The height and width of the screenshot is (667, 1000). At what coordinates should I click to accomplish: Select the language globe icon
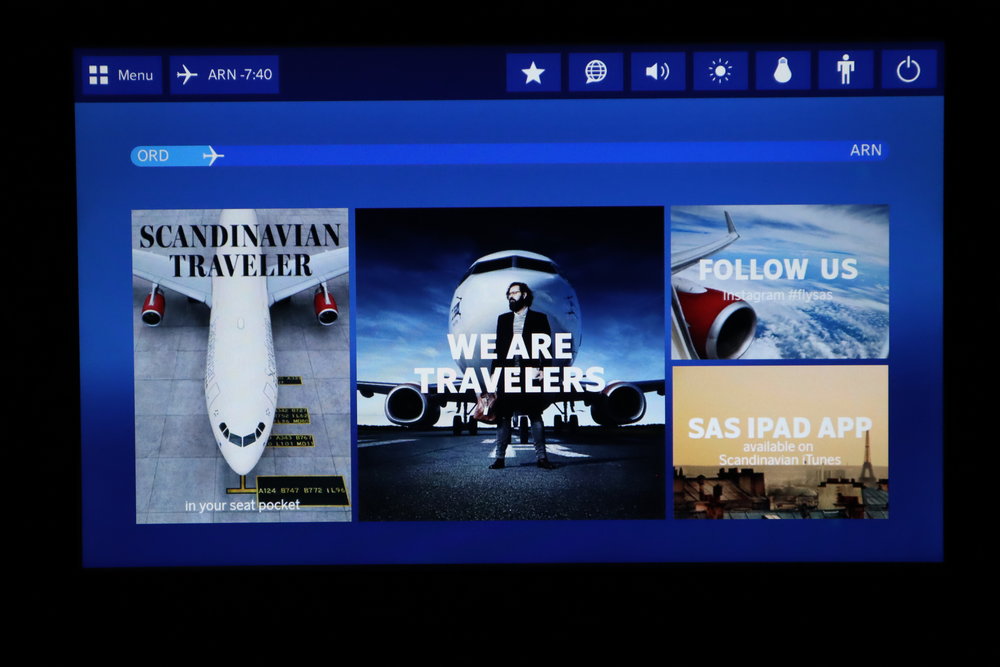click(596, 72)
